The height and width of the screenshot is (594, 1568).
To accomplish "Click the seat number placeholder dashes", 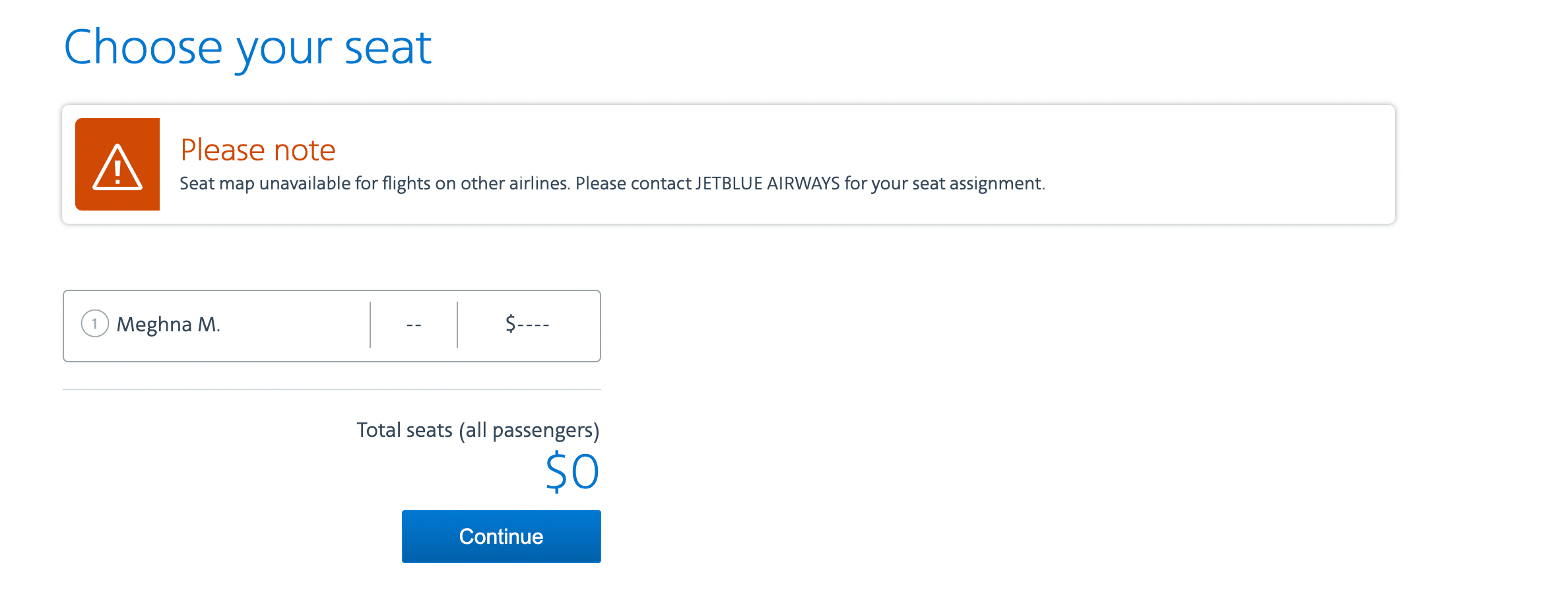I will pyautogui.click(x=414, y=325).
